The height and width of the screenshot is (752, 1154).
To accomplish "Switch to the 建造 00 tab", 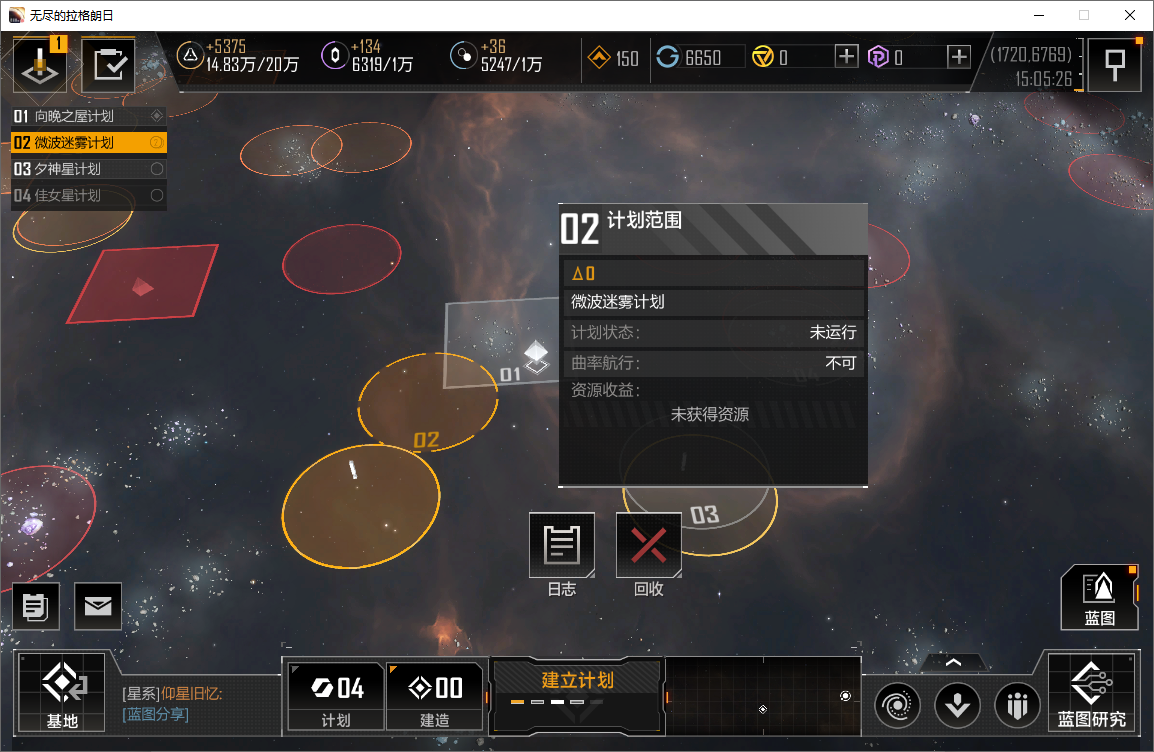I will pyautogui.click(x=435, y=696).
